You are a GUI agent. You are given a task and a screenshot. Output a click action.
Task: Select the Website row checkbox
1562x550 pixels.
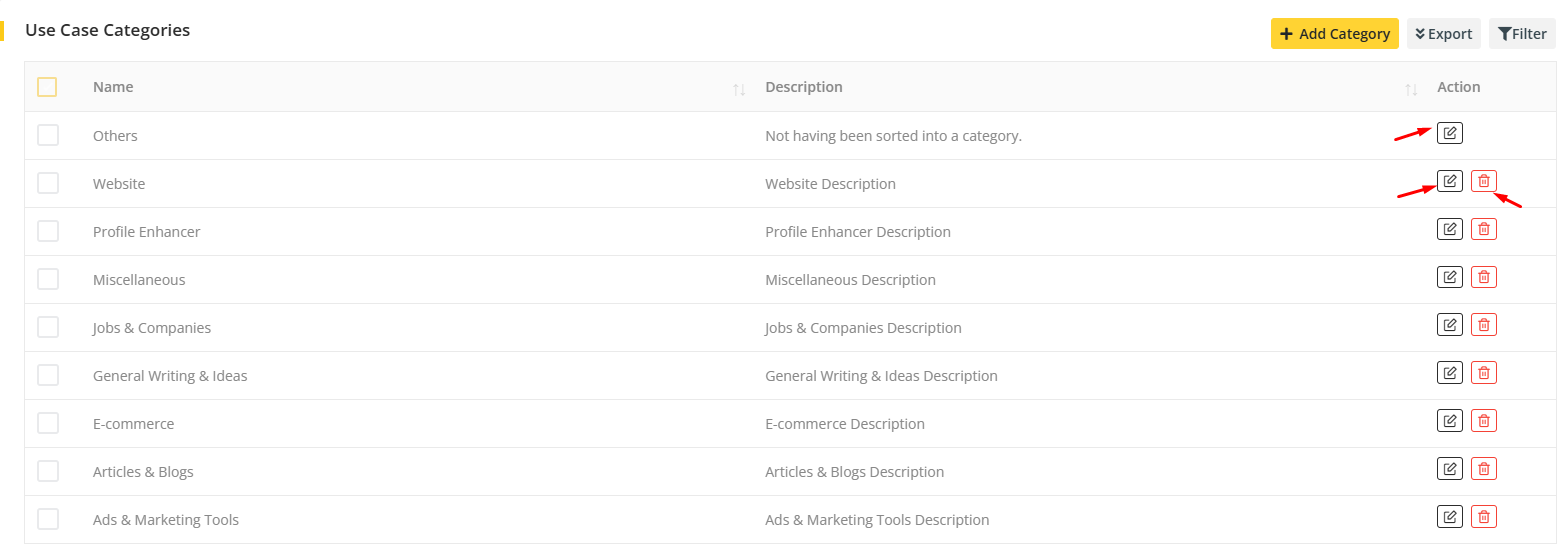click(x=48, y=183)
